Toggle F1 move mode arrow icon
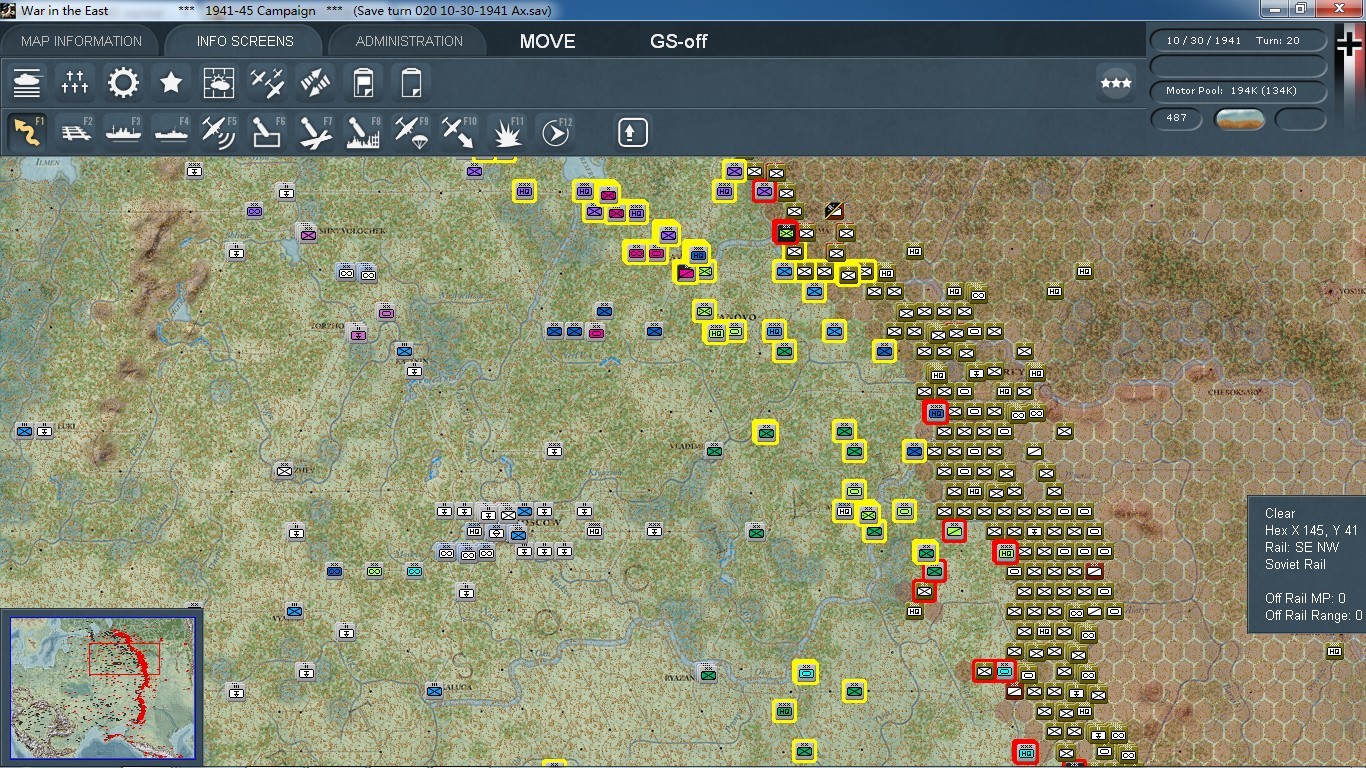Viewport: 1366px width, 768px height. point(27,131)
